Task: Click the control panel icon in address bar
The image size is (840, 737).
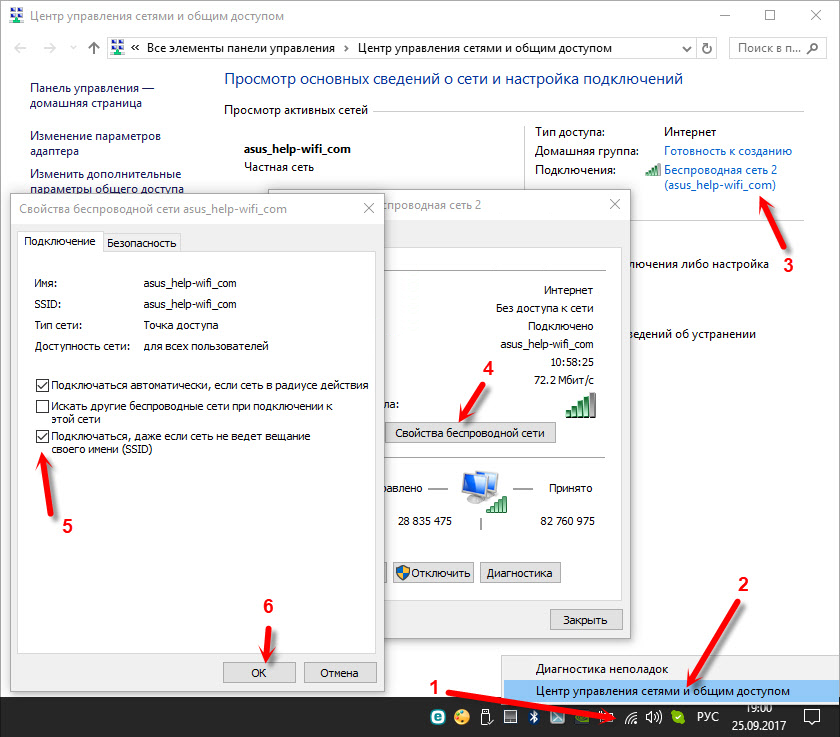Action: tap(117, 48)
